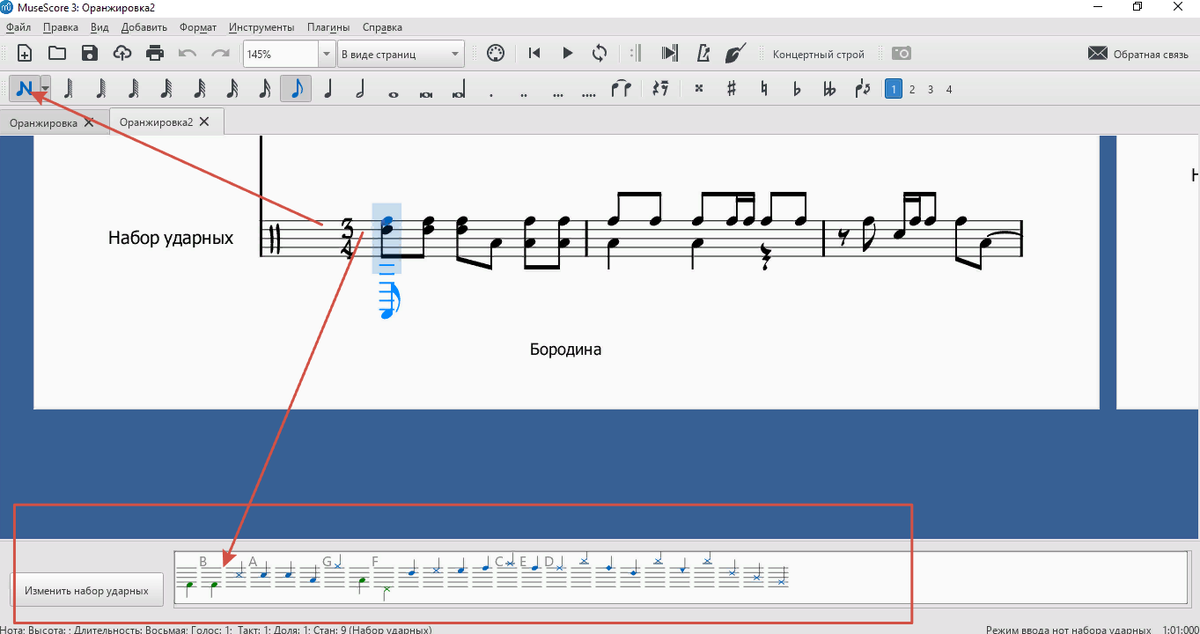Viewport: 1200px width, 634px height.
Task: Switch to voice 2
Action: [x=912, y=89]
